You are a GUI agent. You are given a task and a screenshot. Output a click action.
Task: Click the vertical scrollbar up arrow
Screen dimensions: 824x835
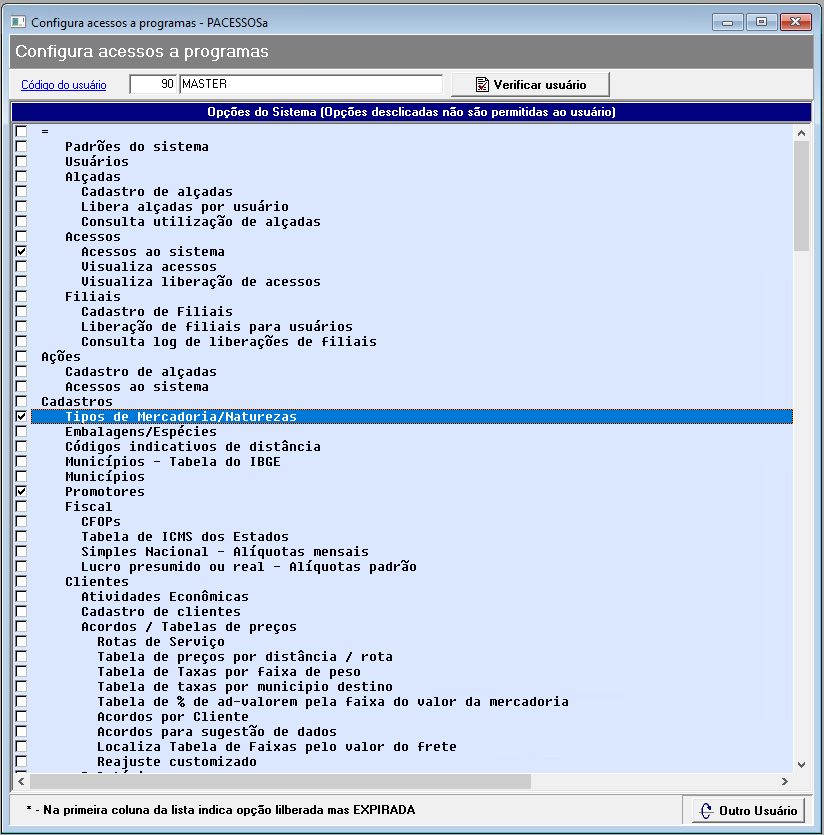pyautogui.click(x=801, y=132)
